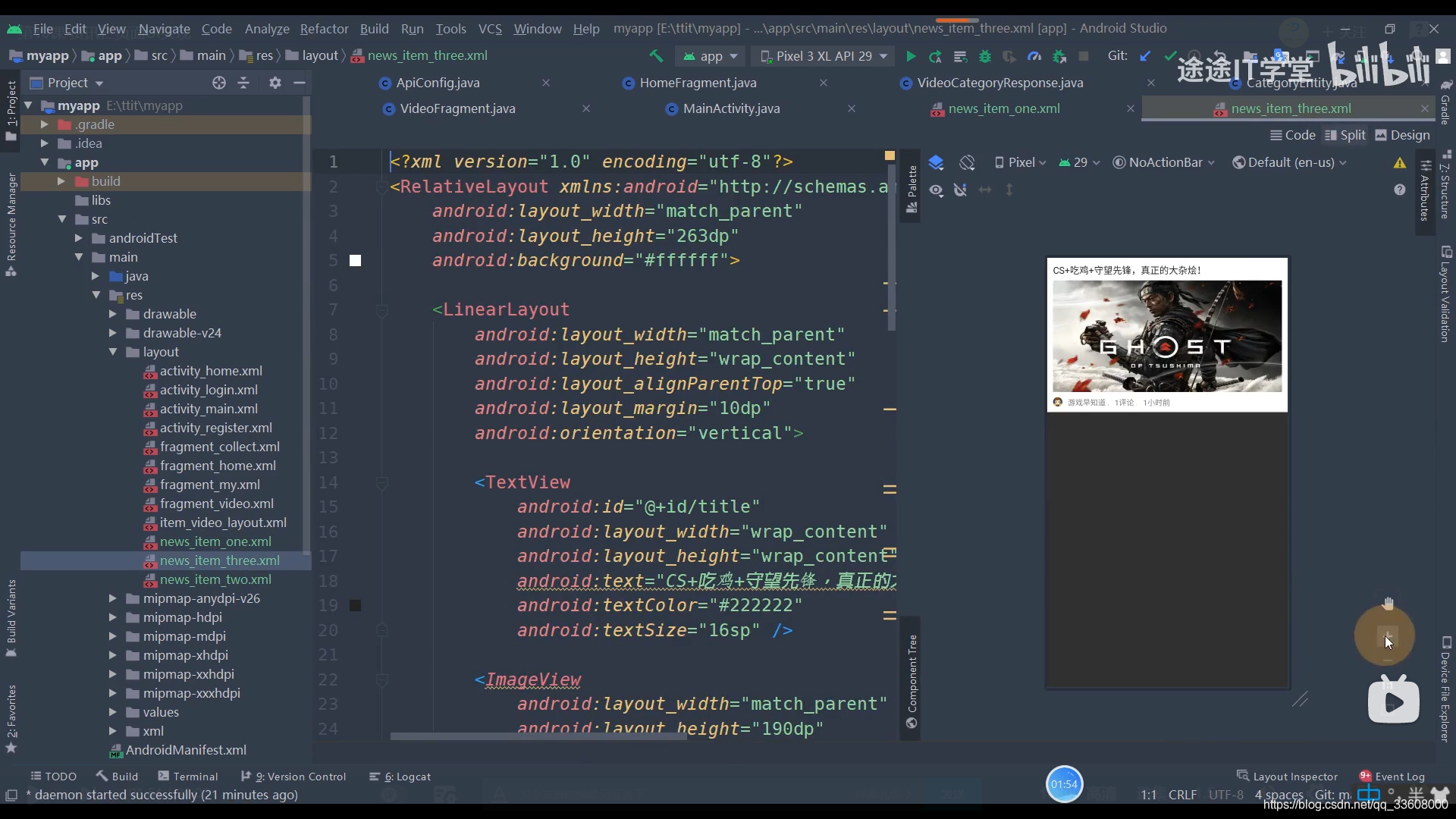Click the Apply Code Changes icon
This screenshot has height=819, width=1456.
[x=960, y=56]
